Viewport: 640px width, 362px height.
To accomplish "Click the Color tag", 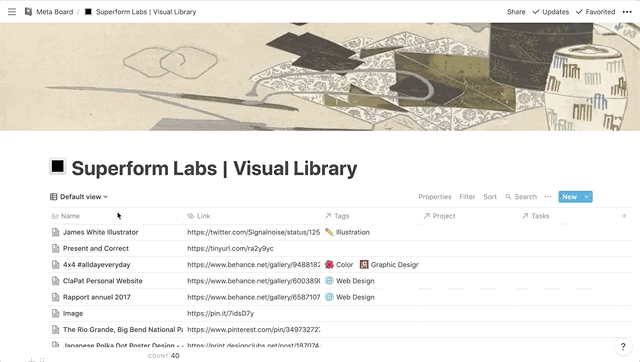I will (339, 265).
